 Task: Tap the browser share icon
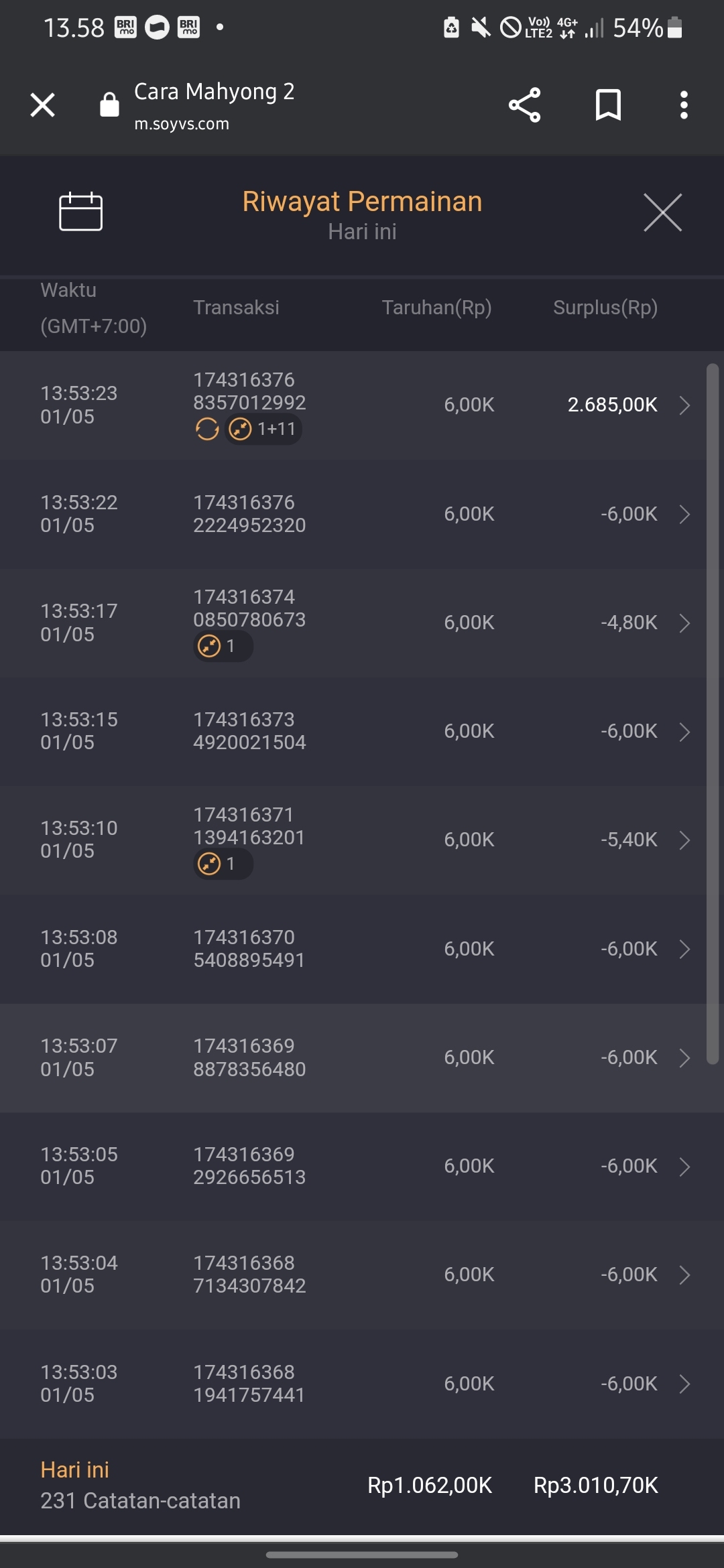point(524,105)
